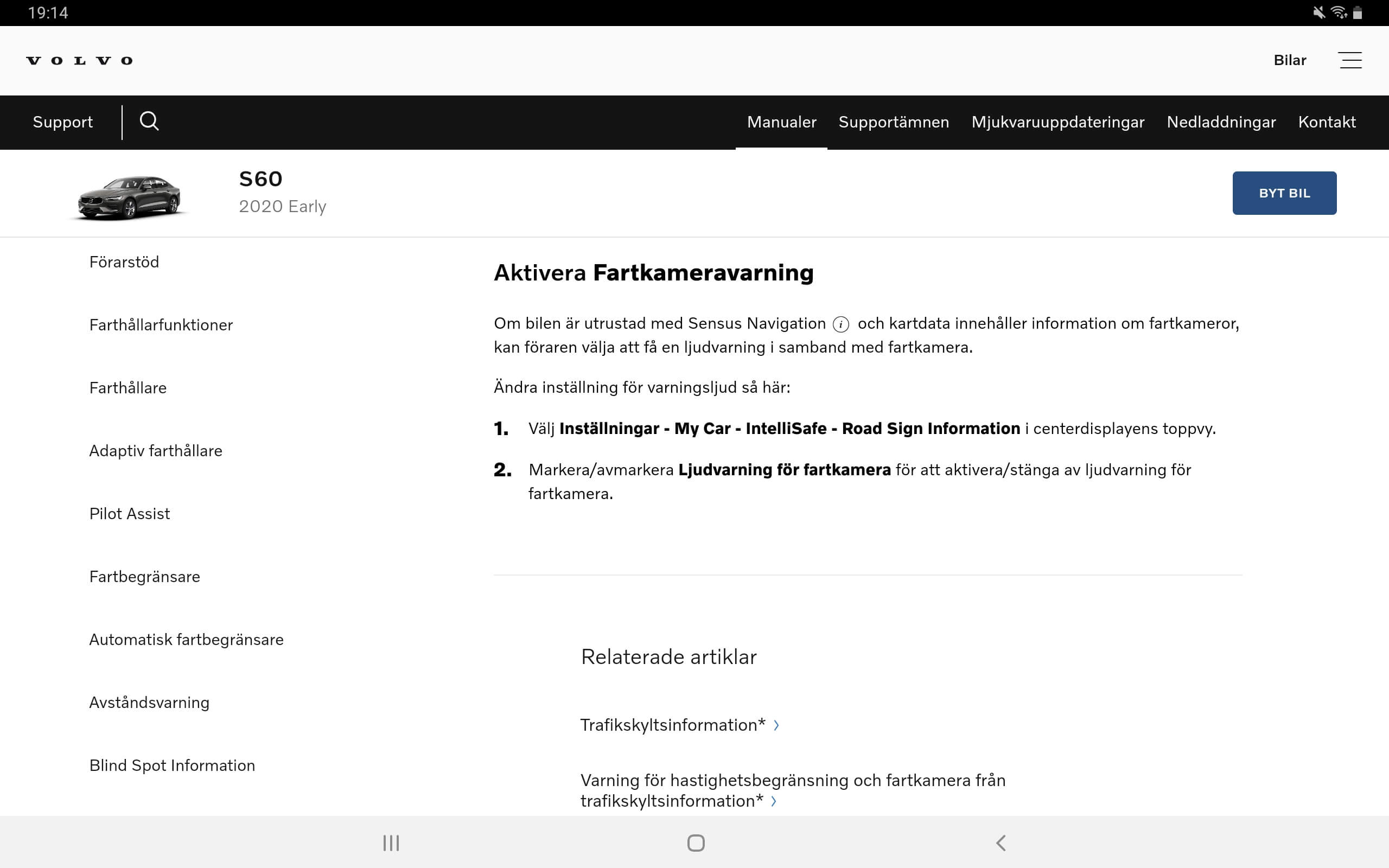Screen dimensions: 1389x868
Task: Tap the 19:14 clock in status bar
Action: pyautogui.click(x=48, y=12)
